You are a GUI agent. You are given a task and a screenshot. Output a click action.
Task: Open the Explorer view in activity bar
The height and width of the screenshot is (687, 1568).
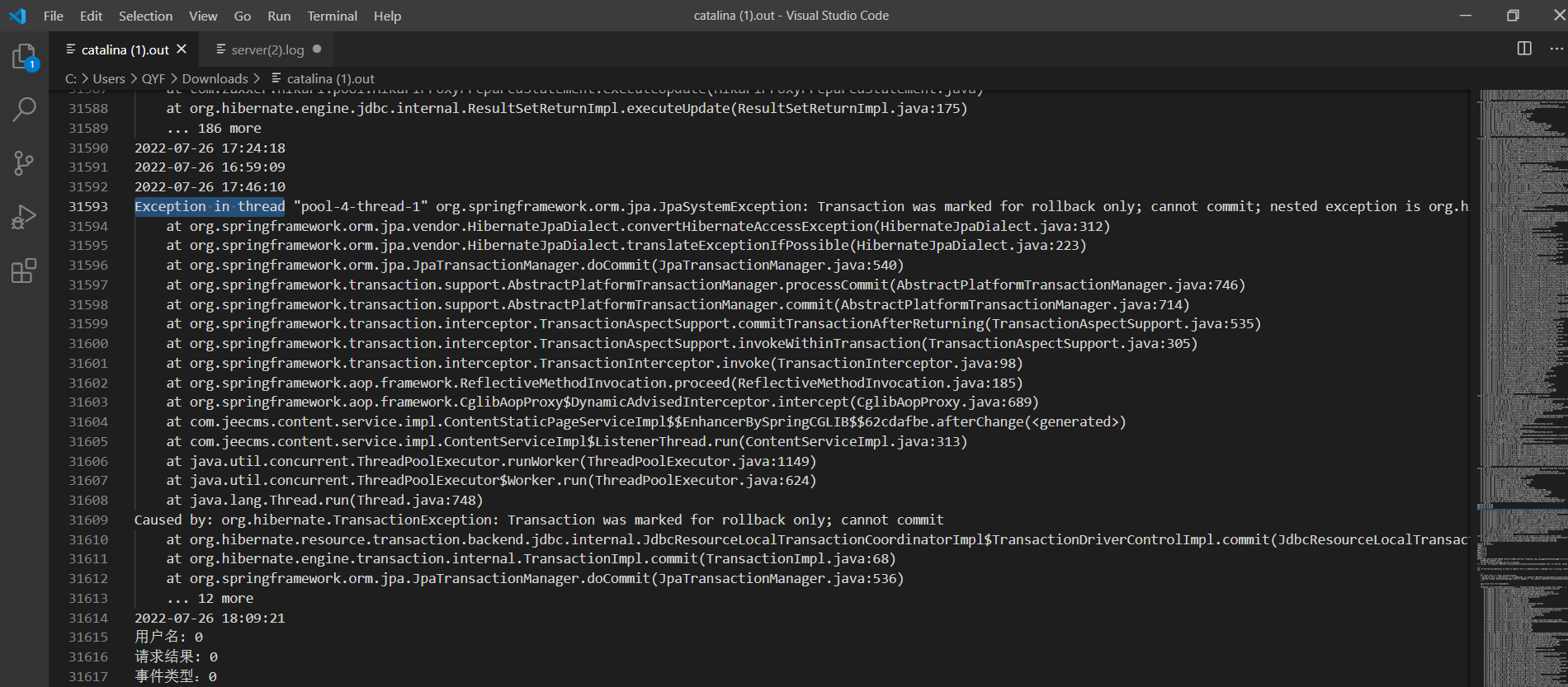click(x=24, y=58)
